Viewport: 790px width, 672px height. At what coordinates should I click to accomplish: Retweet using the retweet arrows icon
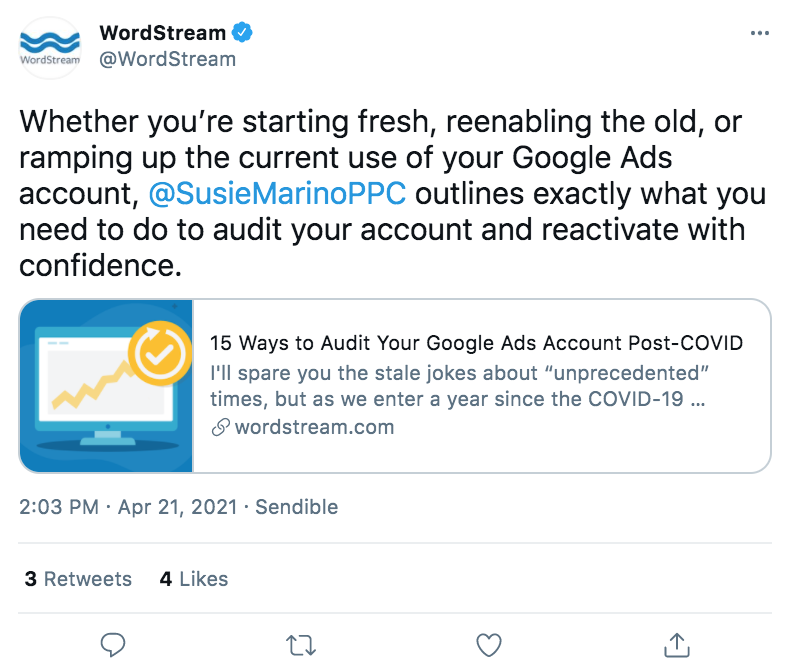click(301, 645)
